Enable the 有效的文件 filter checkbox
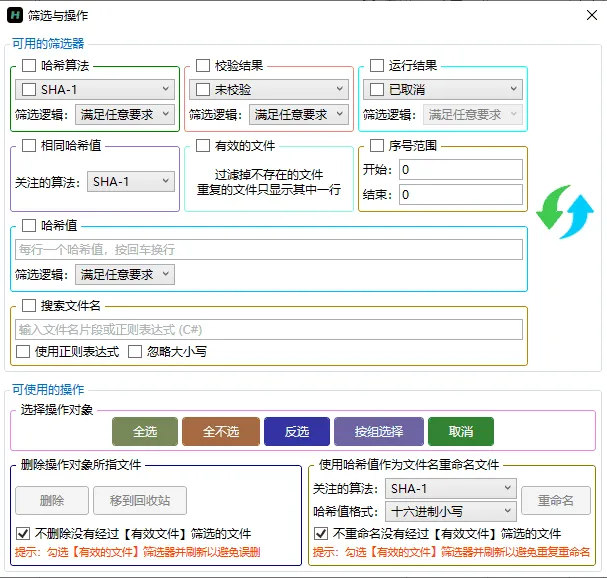 pos(203,146)
